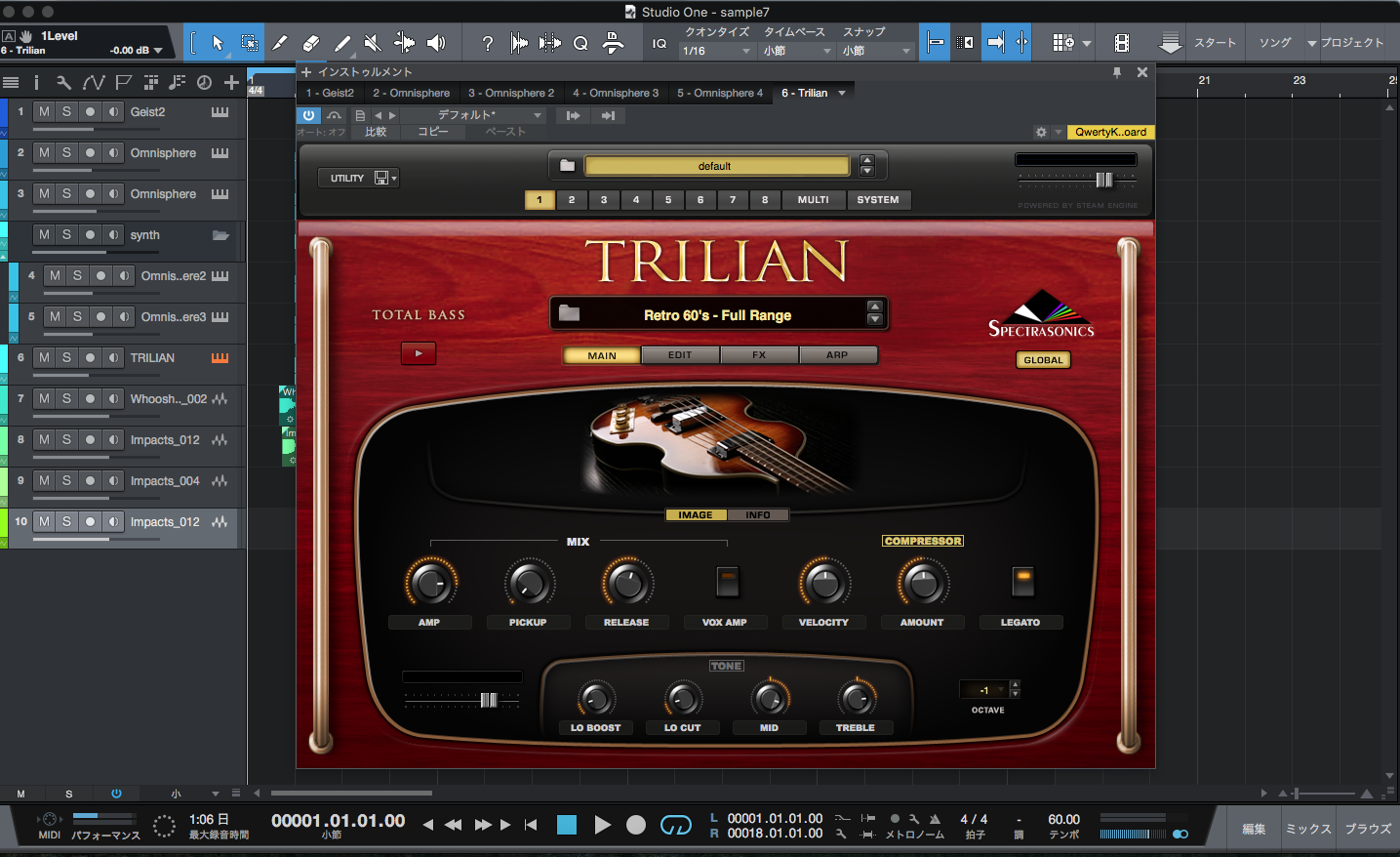Toggle loop playback in transport
1400x857 pixels.
[x=675, y=826]
